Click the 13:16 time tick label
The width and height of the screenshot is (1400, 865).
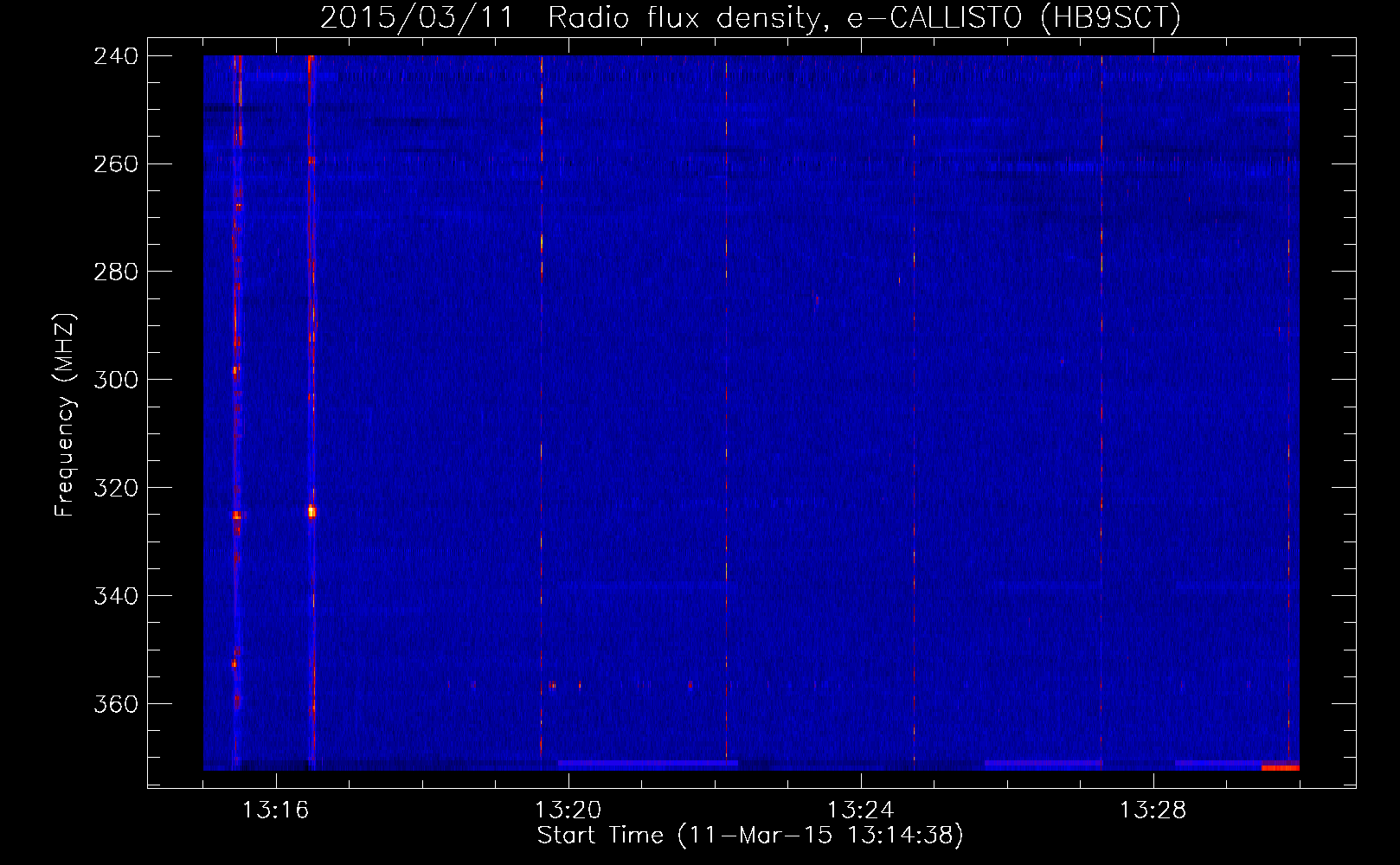click(x=276, y=811)
